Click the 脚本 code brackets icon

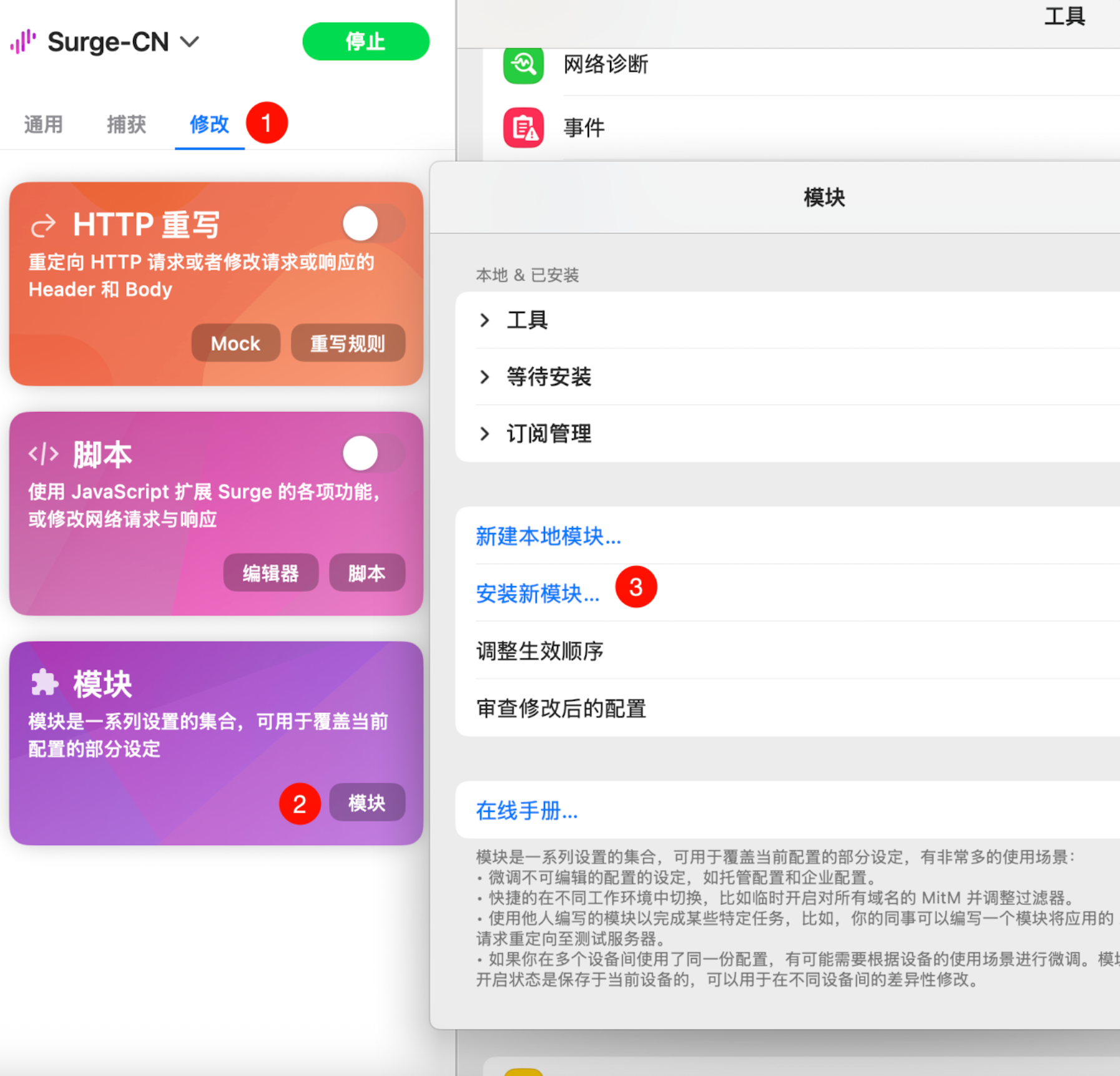(x=44, y=454)
